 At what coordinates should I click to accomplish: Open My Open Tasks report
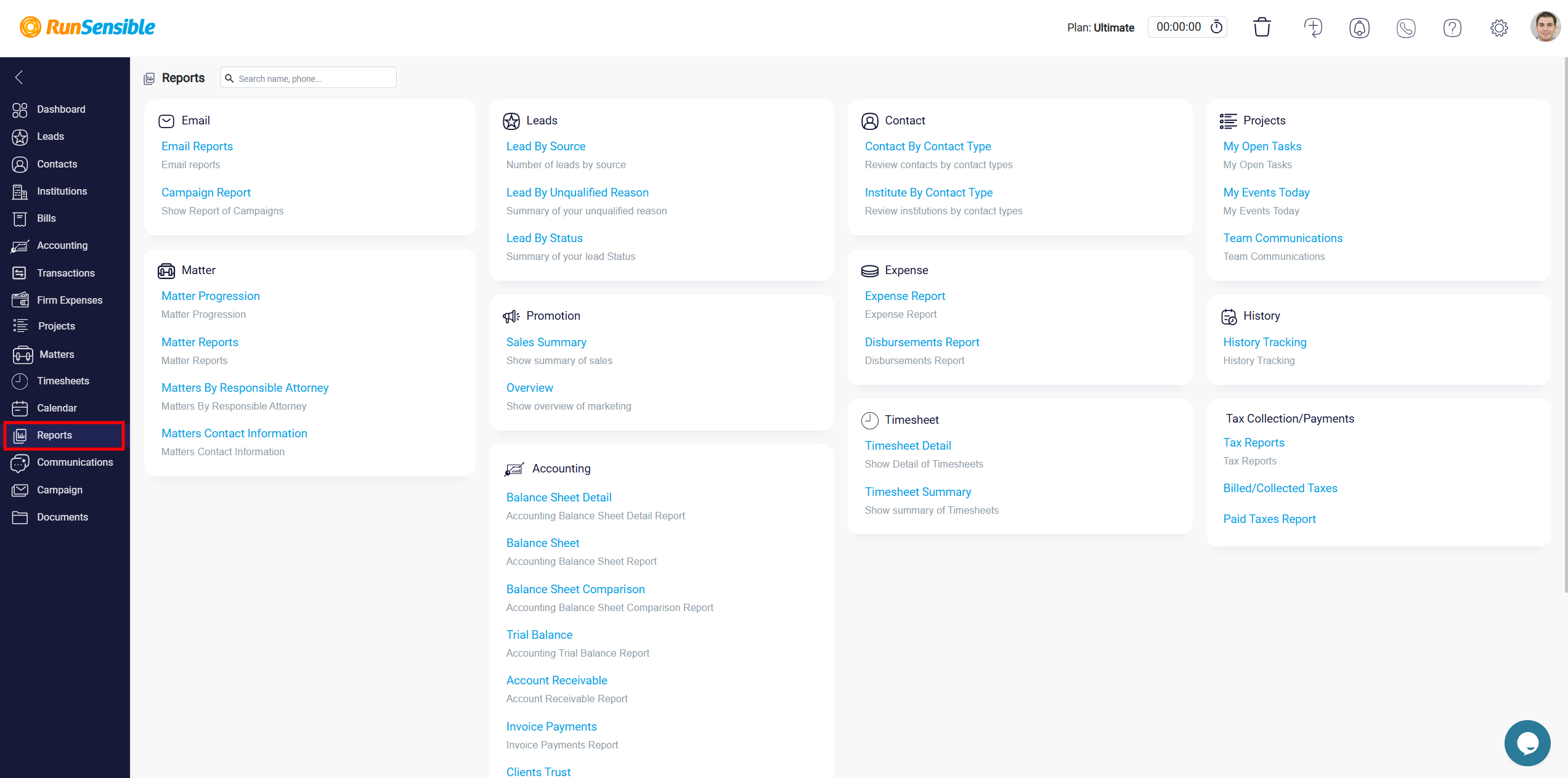pyautogui.click(x=1262, y=147)
